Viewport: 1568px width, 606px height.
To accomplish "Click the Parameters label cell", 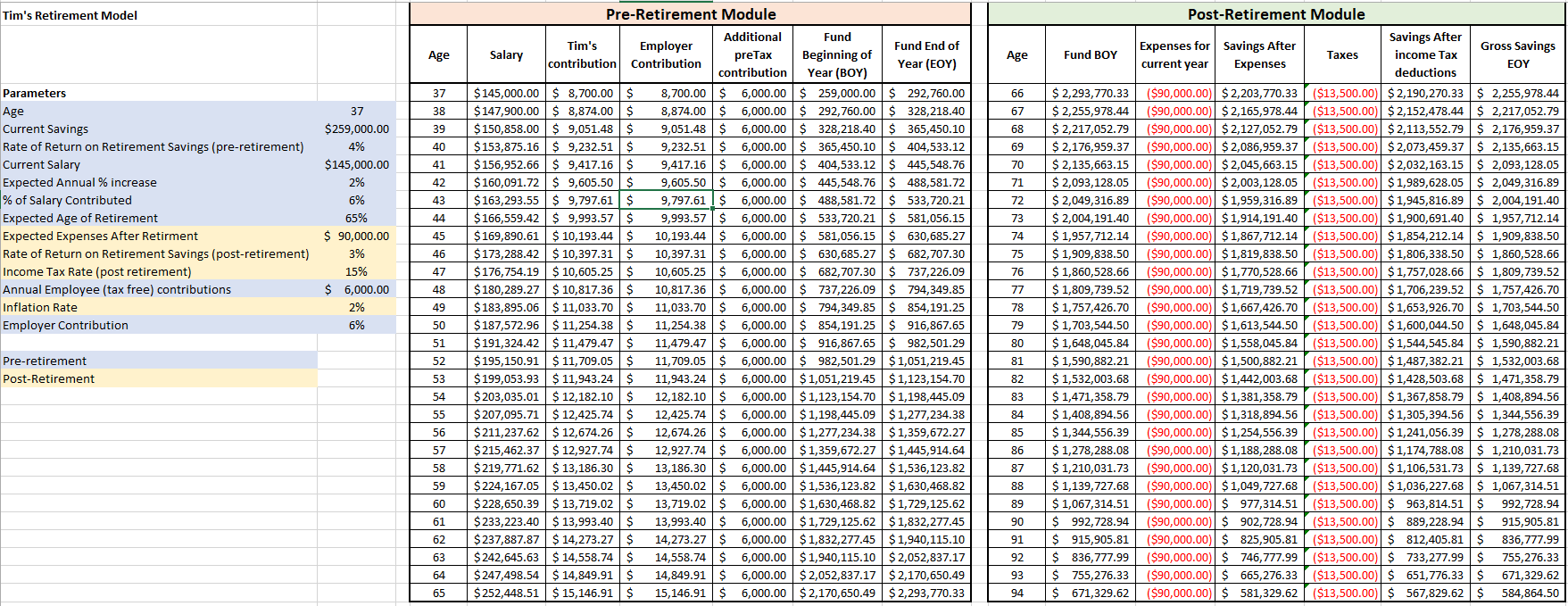I will [x=159, y=93].
